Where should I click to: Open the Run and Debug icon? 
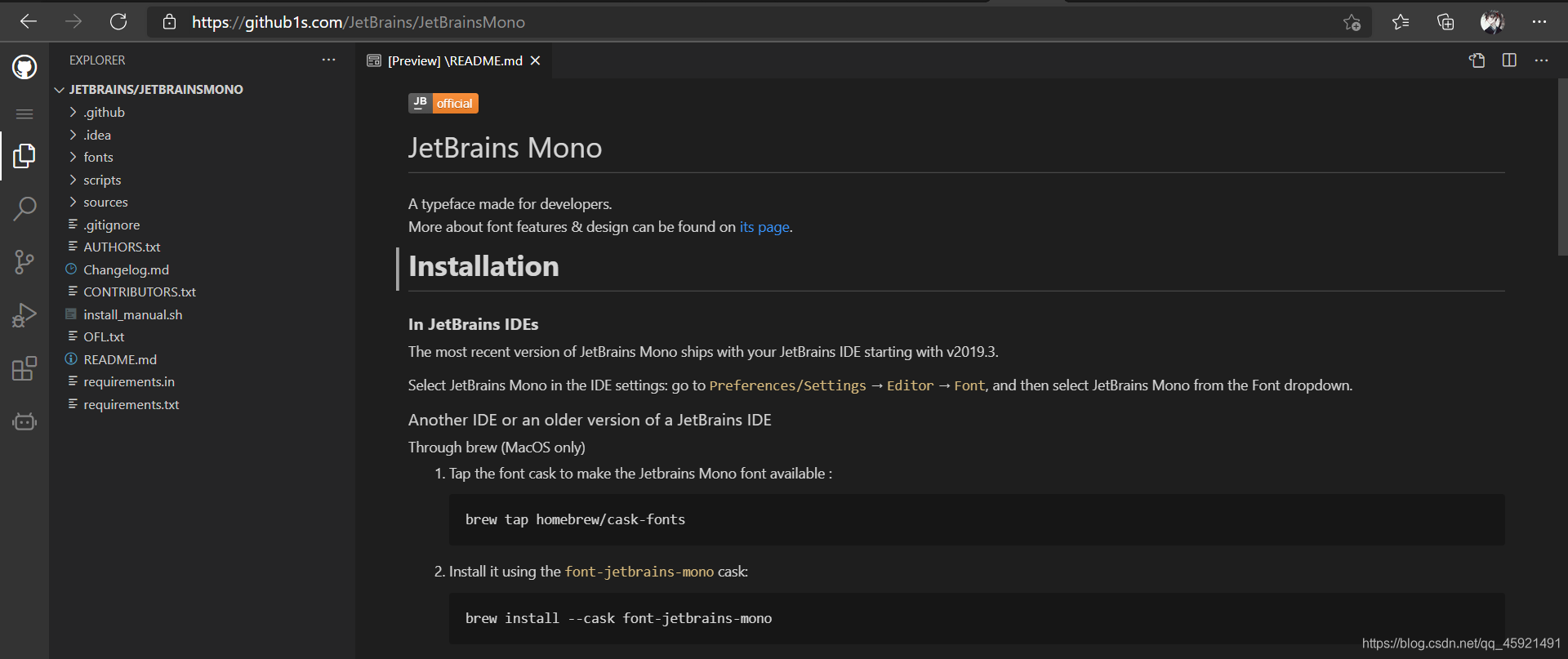pyautogui.click(x=24, y=315)
